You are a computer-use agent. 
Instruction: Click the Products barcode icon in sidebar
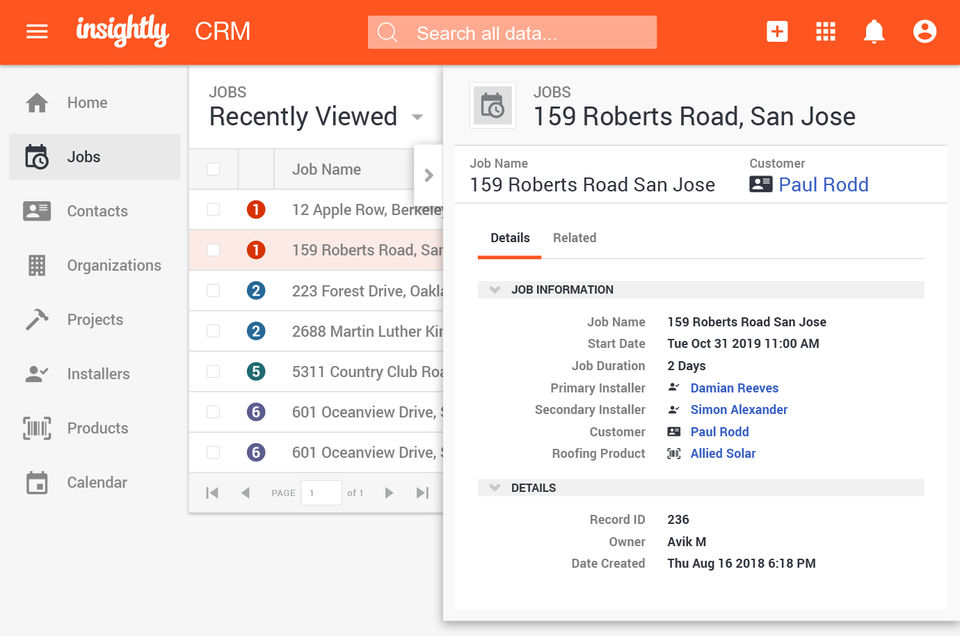pyautogui.click(x=37, y=428)
